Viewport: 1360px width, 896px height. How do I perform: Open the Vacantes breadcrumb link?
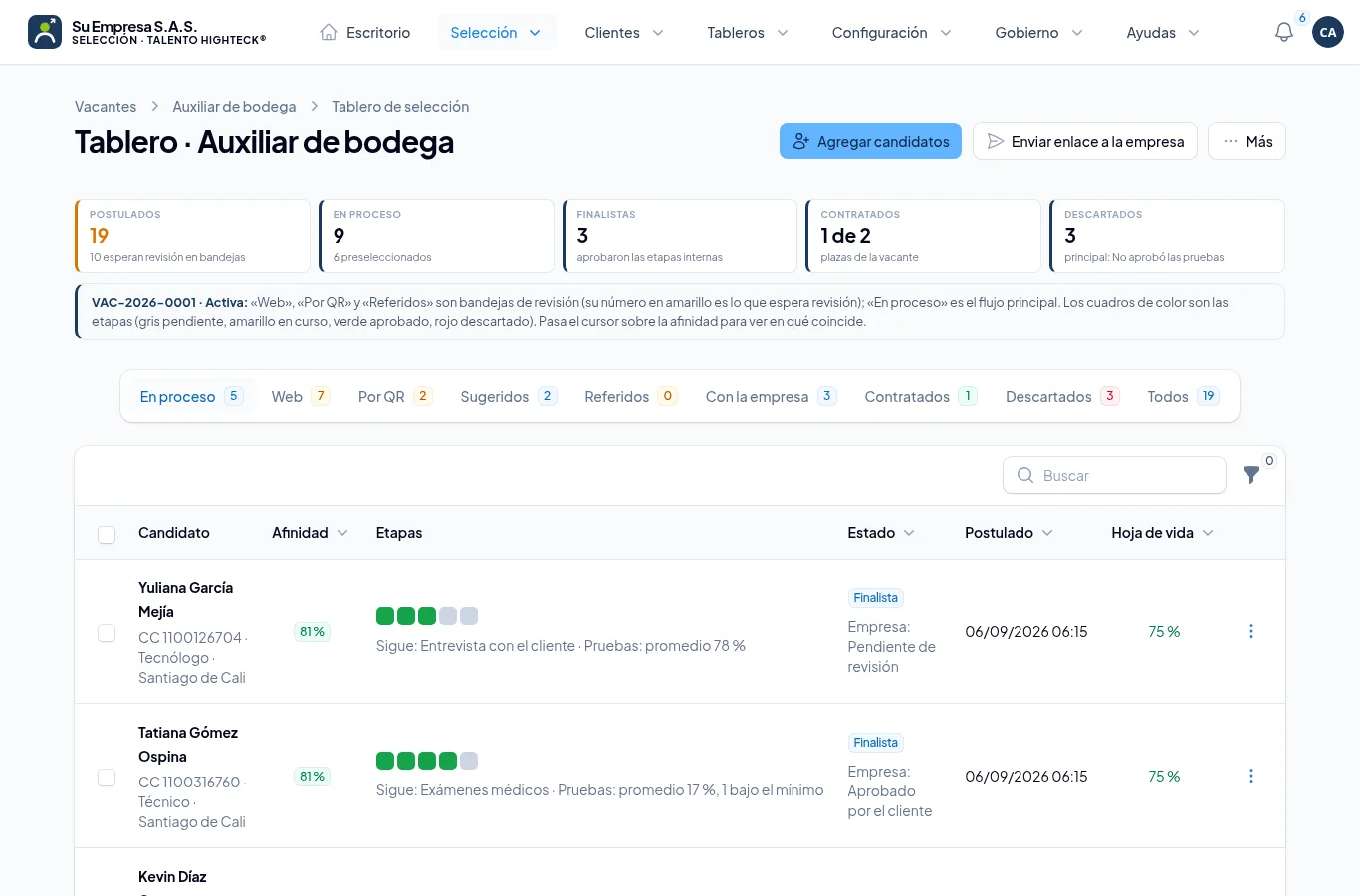[106, 107]
